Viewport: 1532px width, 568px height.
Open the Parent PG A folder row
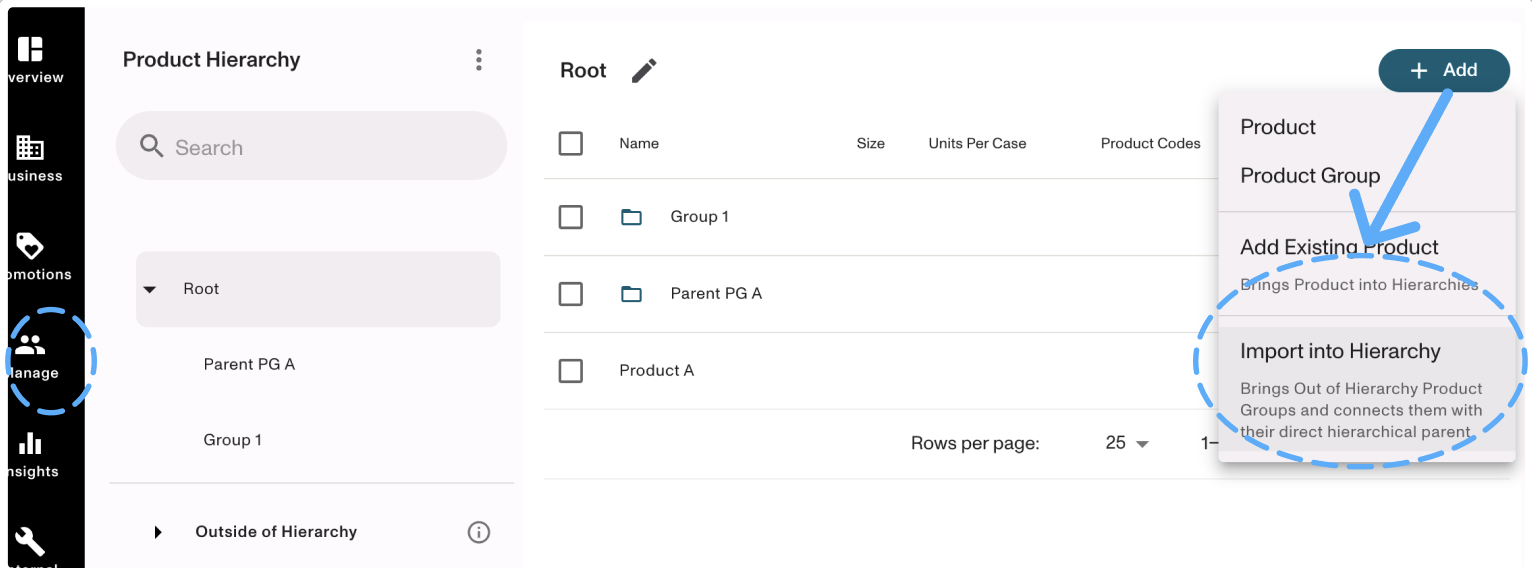(x=715, y=294)
